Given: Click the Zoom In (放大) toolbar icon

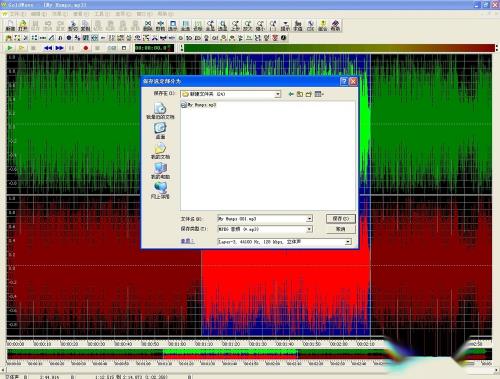Looking at the screenshot, I should (x=248, y=25).
